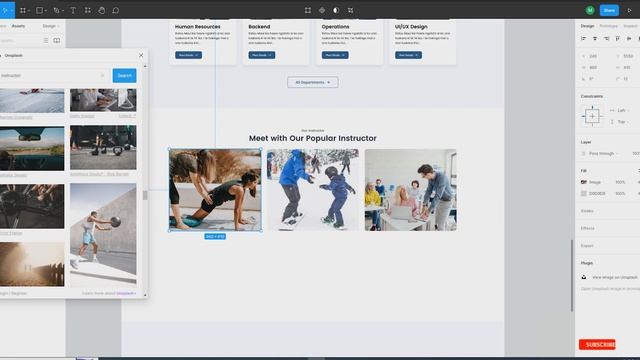This screenshot has width=640, height=360.
Task: Select the Comment tool
Action: tap(116, 10)
